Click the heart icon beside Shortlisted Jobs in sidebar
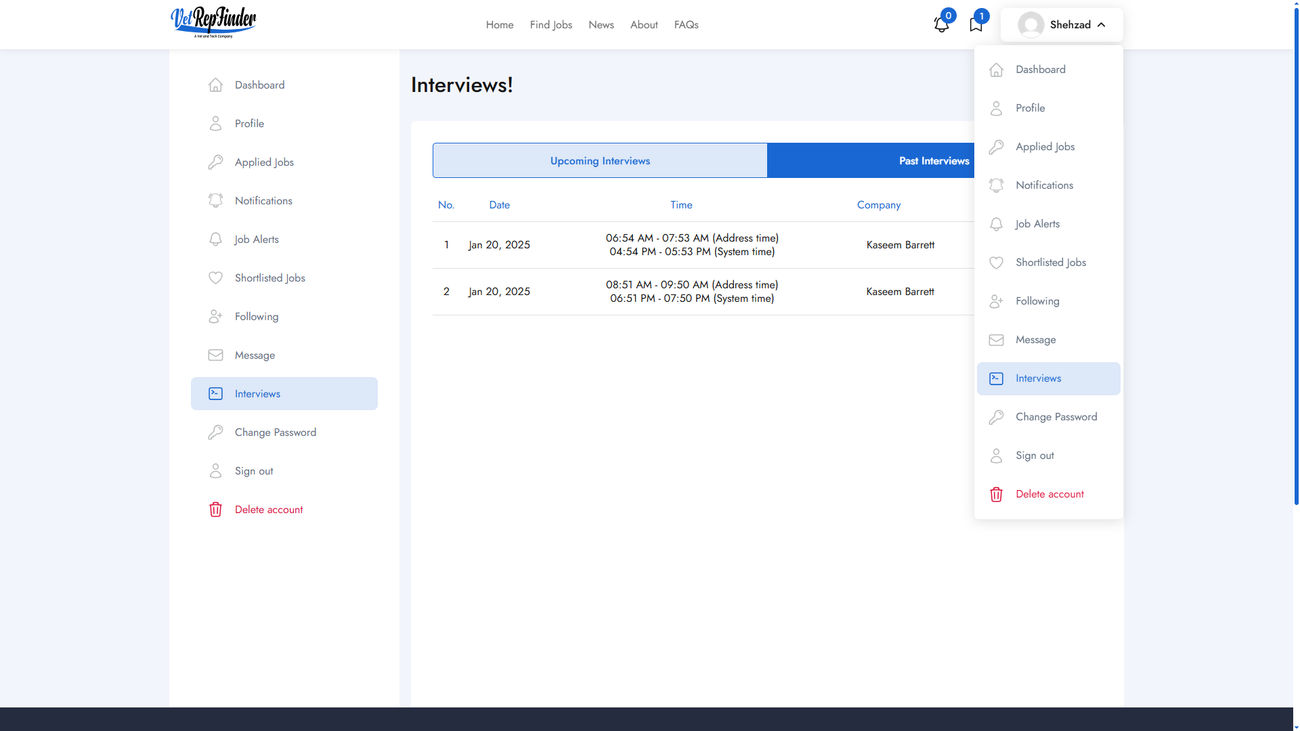This screenshot has width=1300, height=731. tap(215, 278)
